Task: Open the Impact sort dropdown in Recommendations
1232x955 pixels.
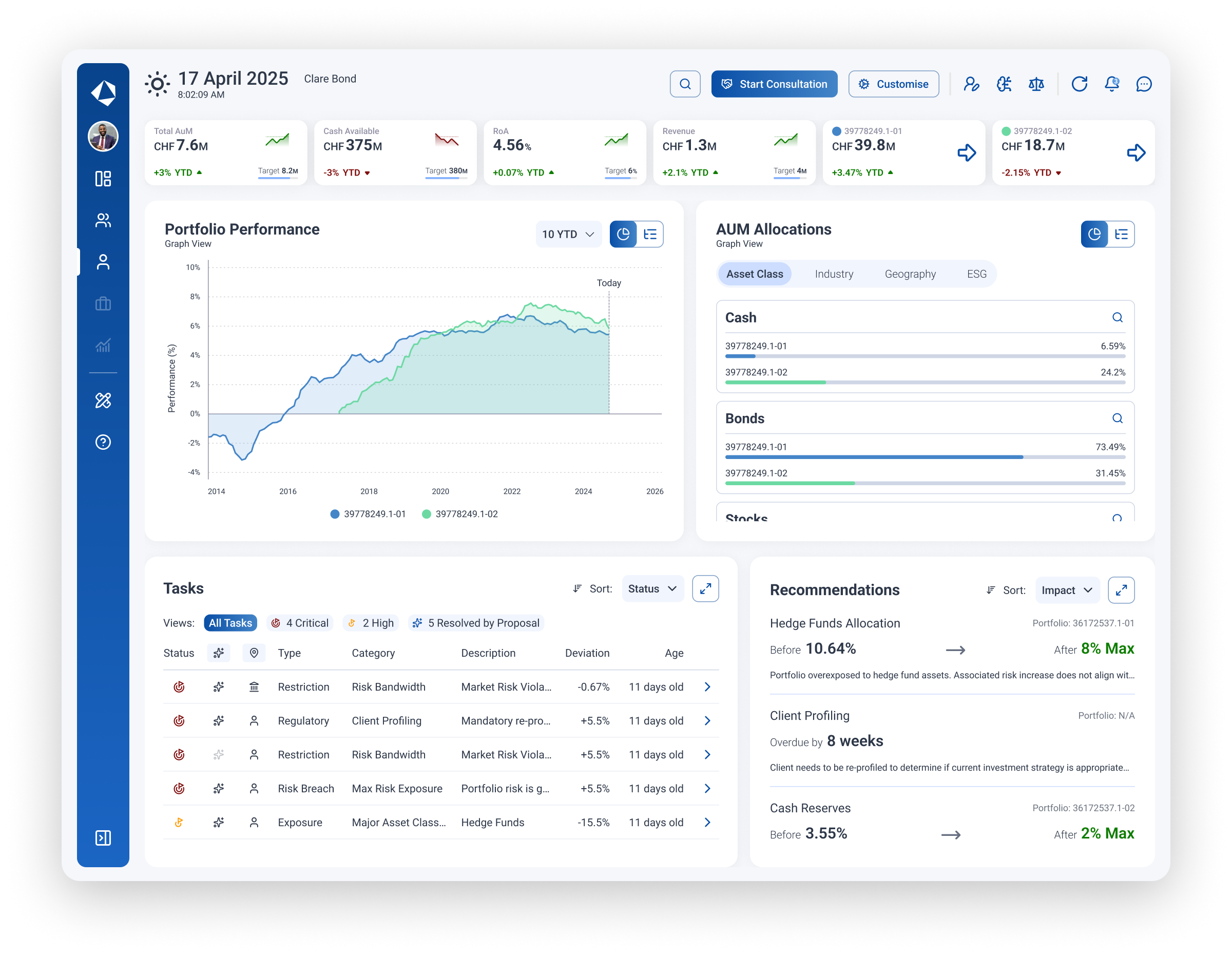Action: point(1067,590)
